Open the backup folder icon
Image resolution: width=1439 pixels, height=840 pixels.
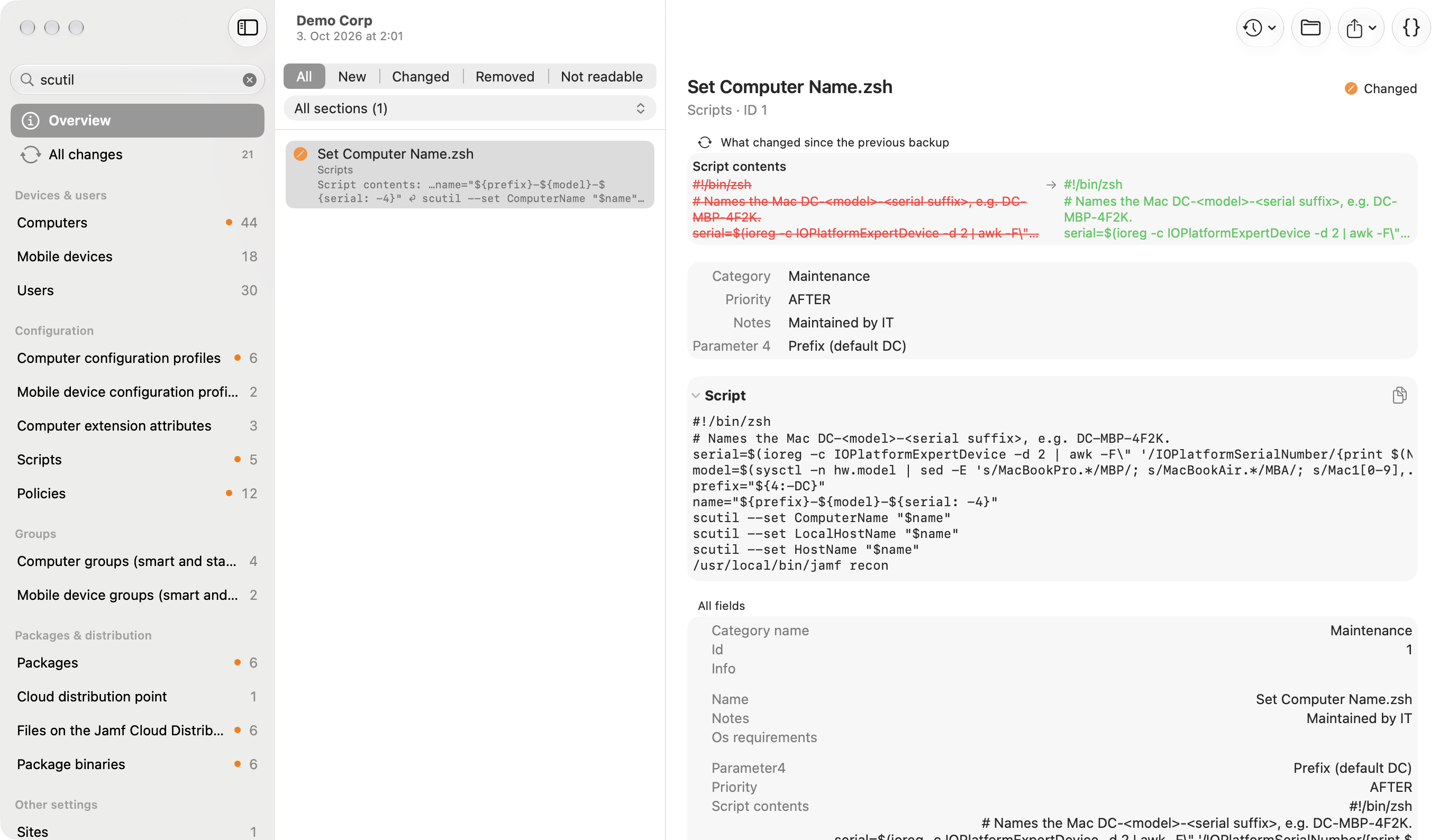[1310, 28]
